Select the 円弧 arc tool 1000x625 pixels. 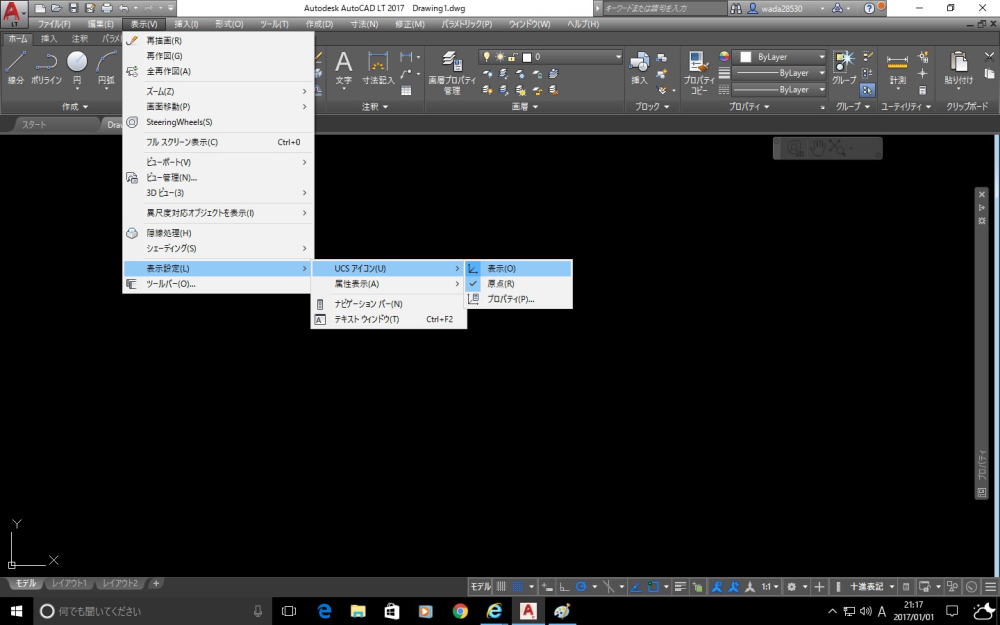coord(107,68)
